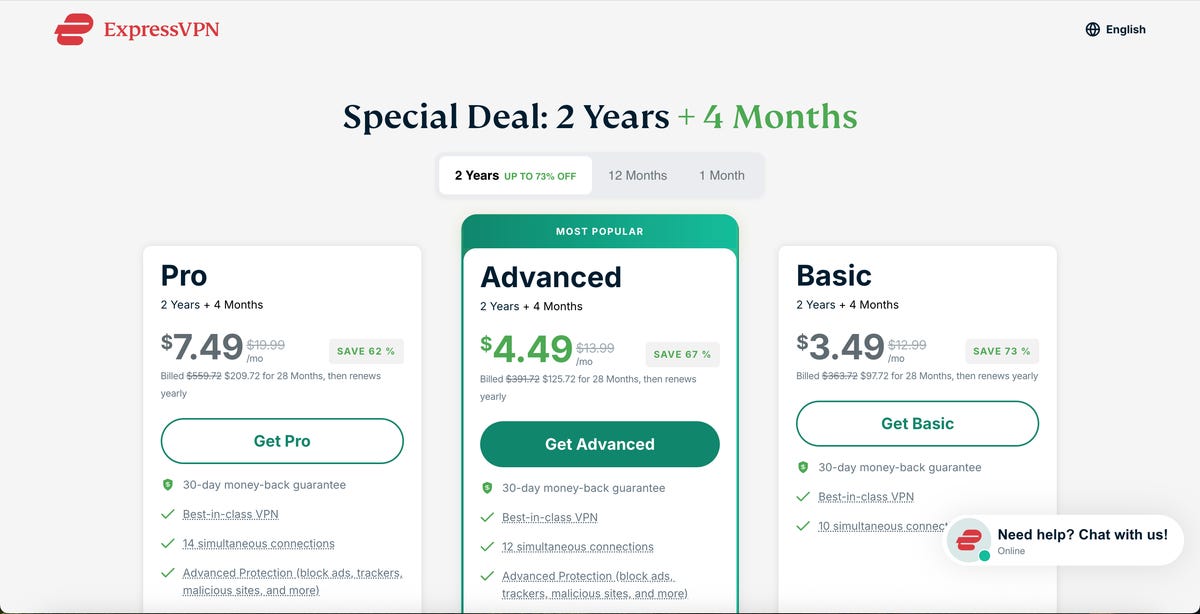Select the 2 Years billing tab
Screen dimensions: 1200x614
point(515,175)
